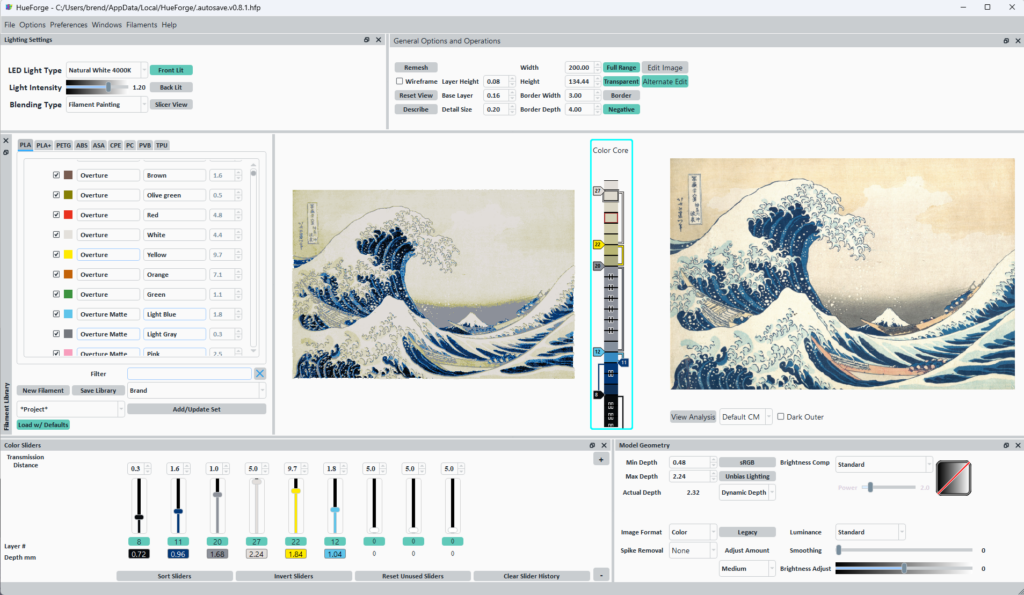Uncheck the Overture Red filament
The height and width of the screenshot is (595, 1024).
click(56, 215)
